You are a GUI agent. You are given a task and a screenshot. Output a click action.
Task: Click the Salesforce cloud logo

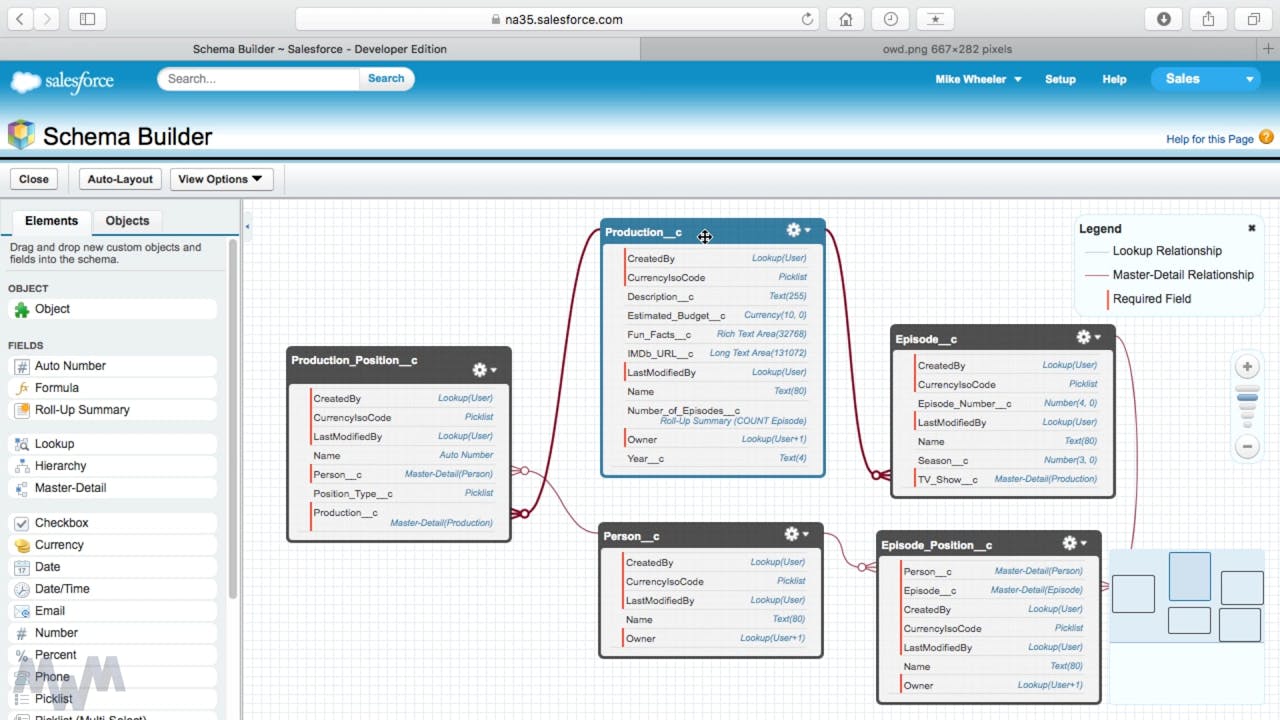click(x=62, y=81)
